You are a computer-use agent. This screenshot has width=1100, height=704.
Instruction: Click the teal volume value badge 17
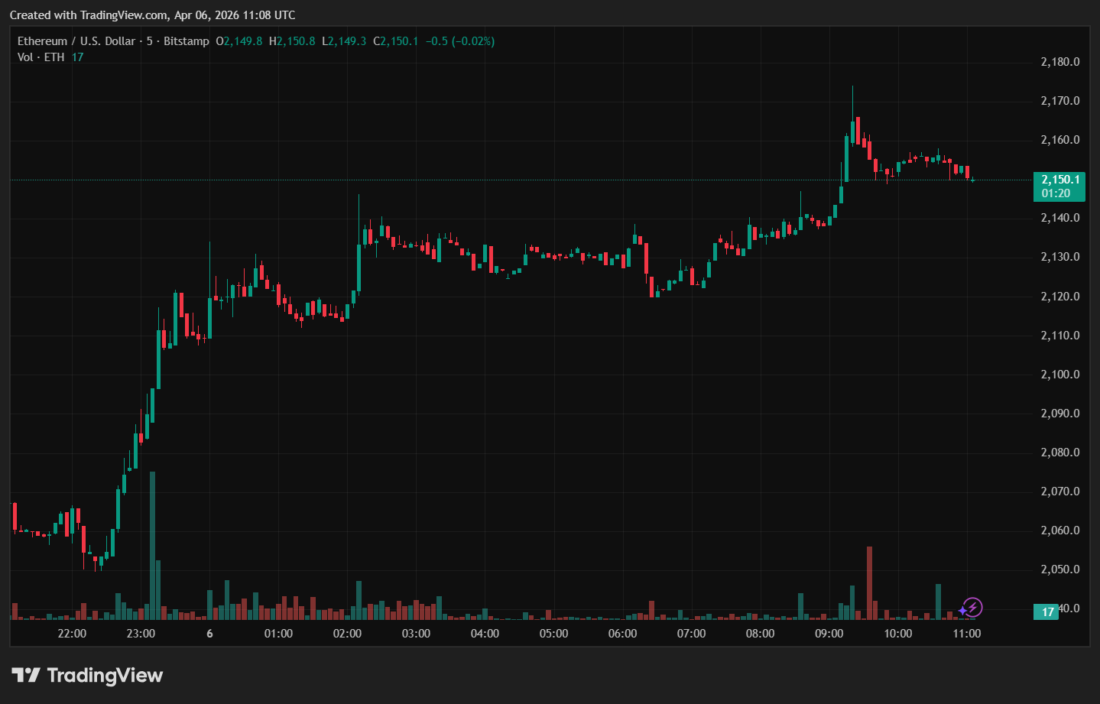pos(1047,612)
